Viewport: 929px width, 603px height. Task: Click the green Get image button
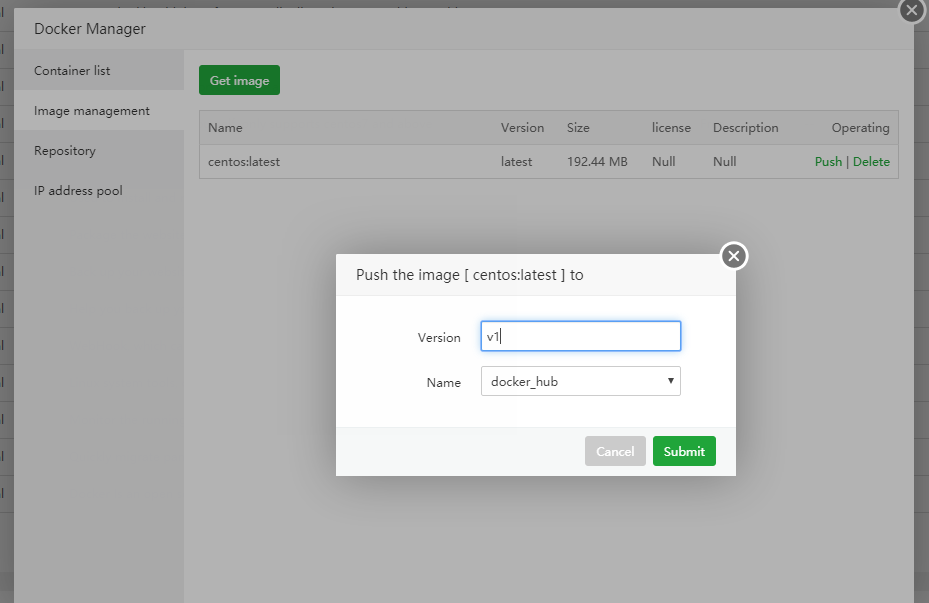click(239, 80)
